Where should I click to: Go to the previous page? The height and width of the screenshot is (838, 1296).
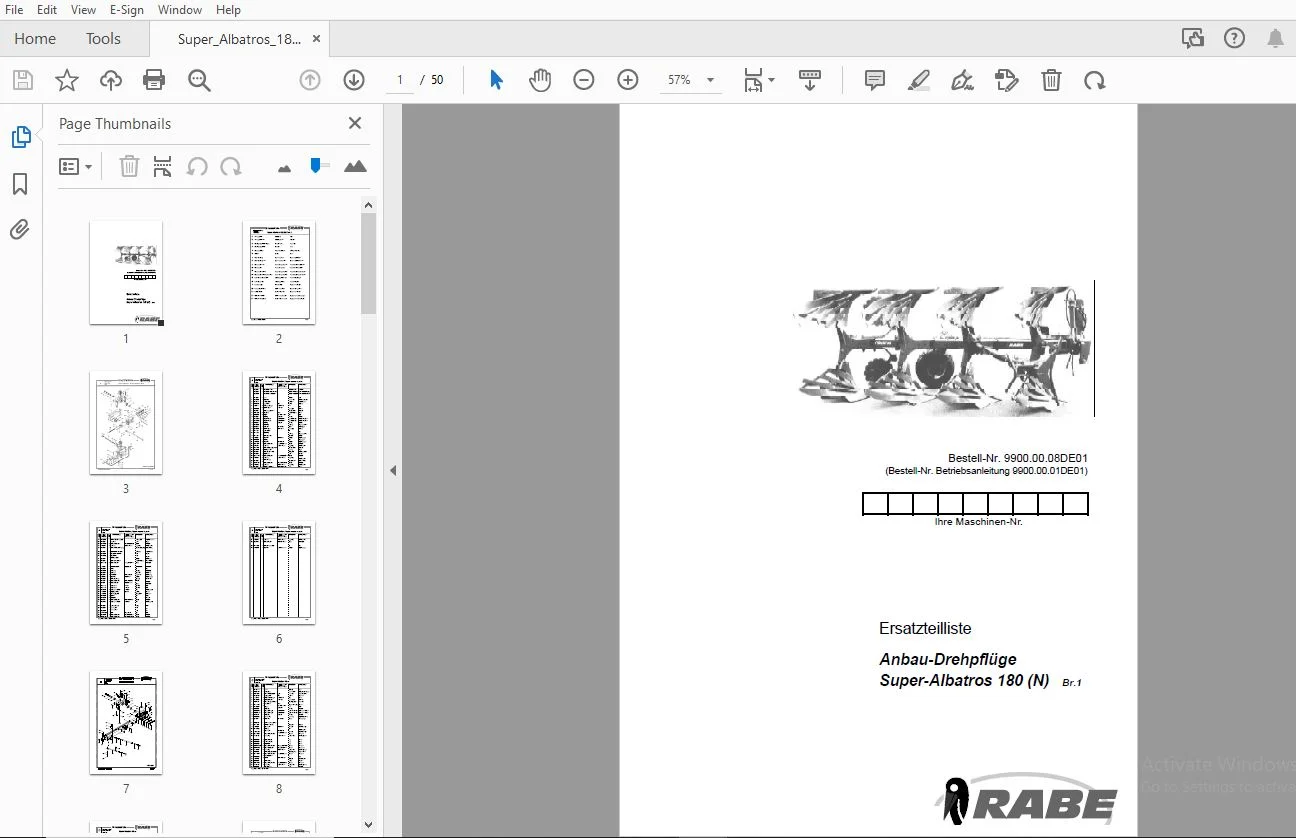click(310, 80)
